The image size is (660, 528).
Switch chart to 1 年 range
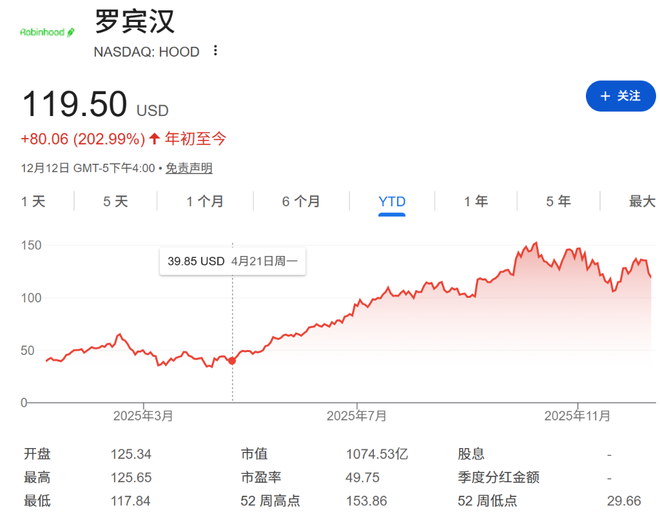[475, 201]
